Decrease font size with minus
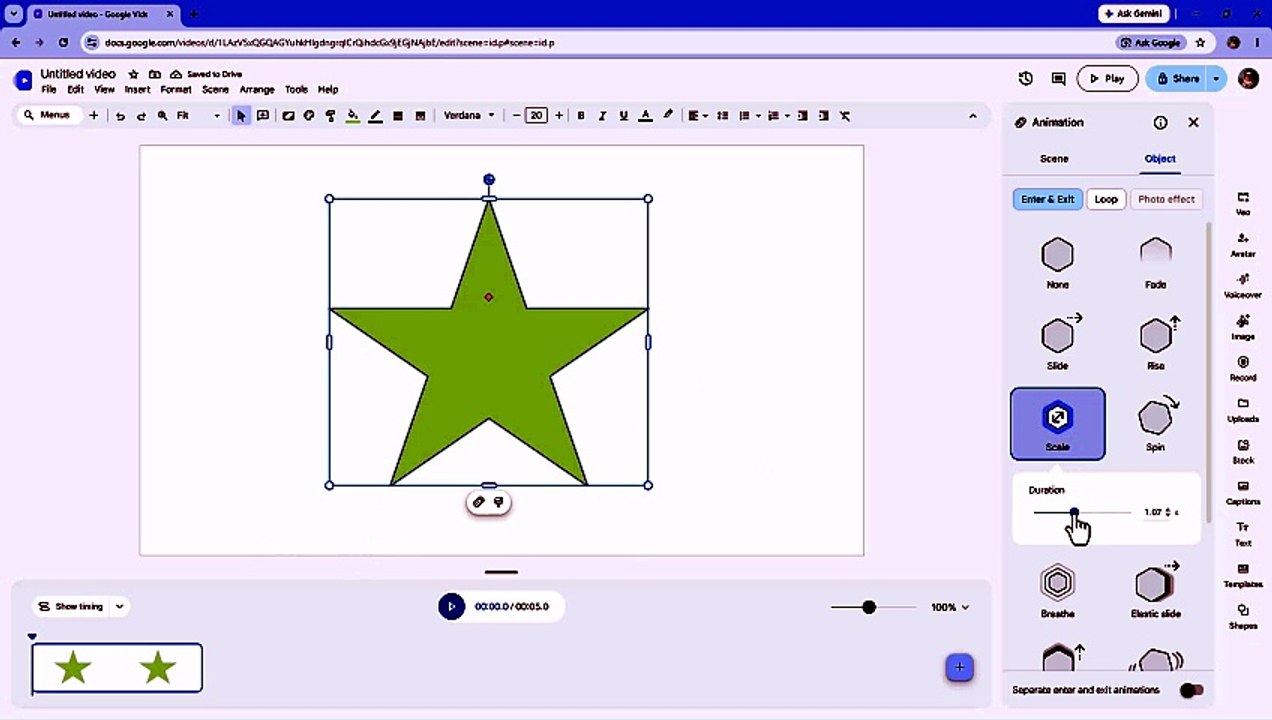 [516, 116]
